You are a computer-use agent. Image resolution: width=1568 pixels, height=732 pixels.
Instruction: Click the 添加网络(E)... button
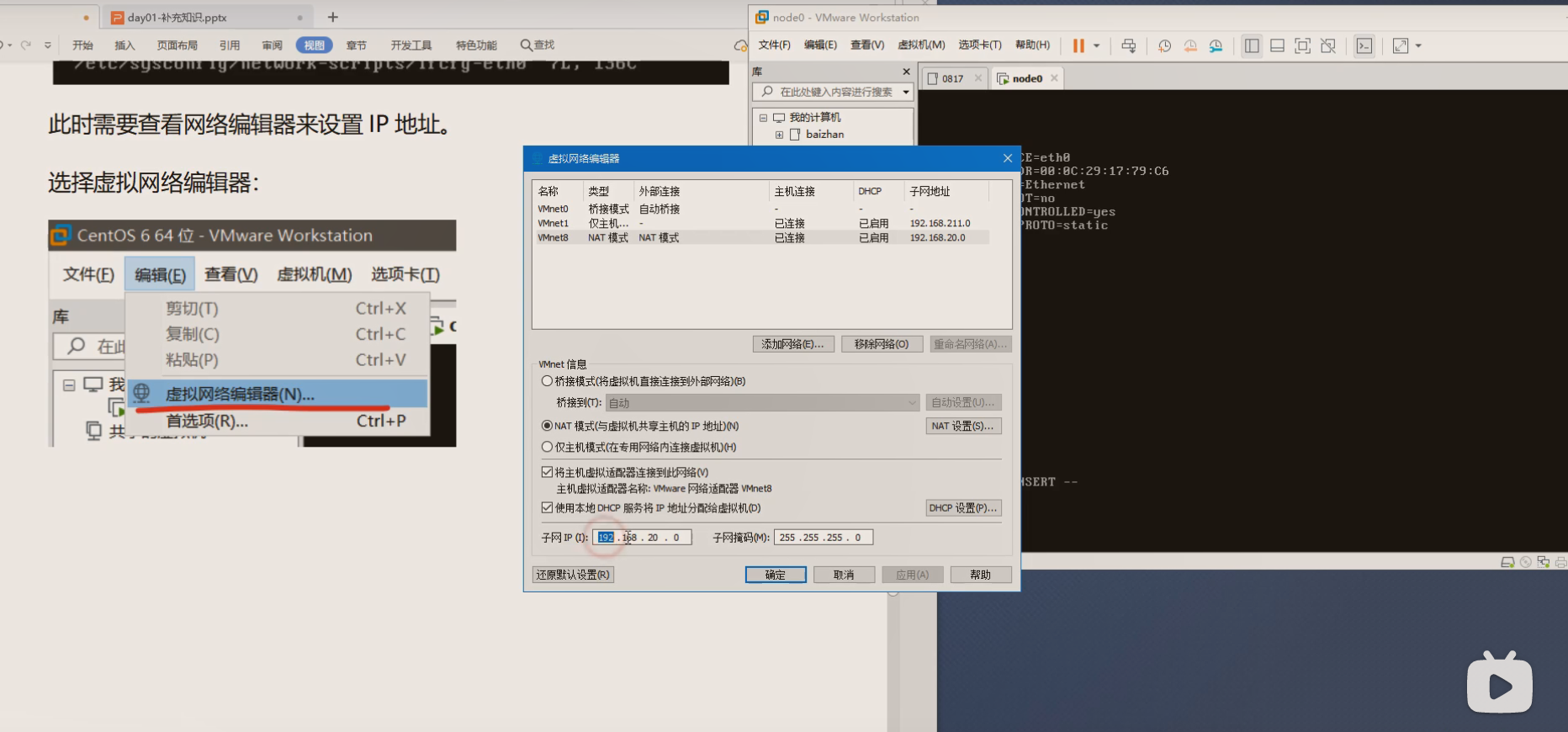pyautogui.click(x=793, y=344)
